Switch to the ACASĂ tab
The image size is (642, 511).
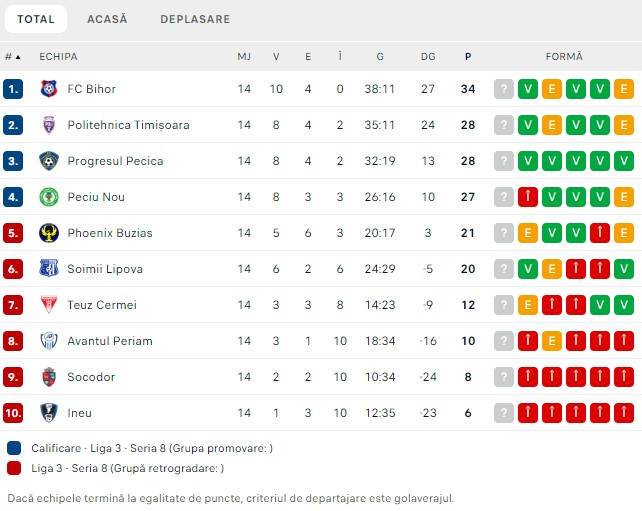107,19
